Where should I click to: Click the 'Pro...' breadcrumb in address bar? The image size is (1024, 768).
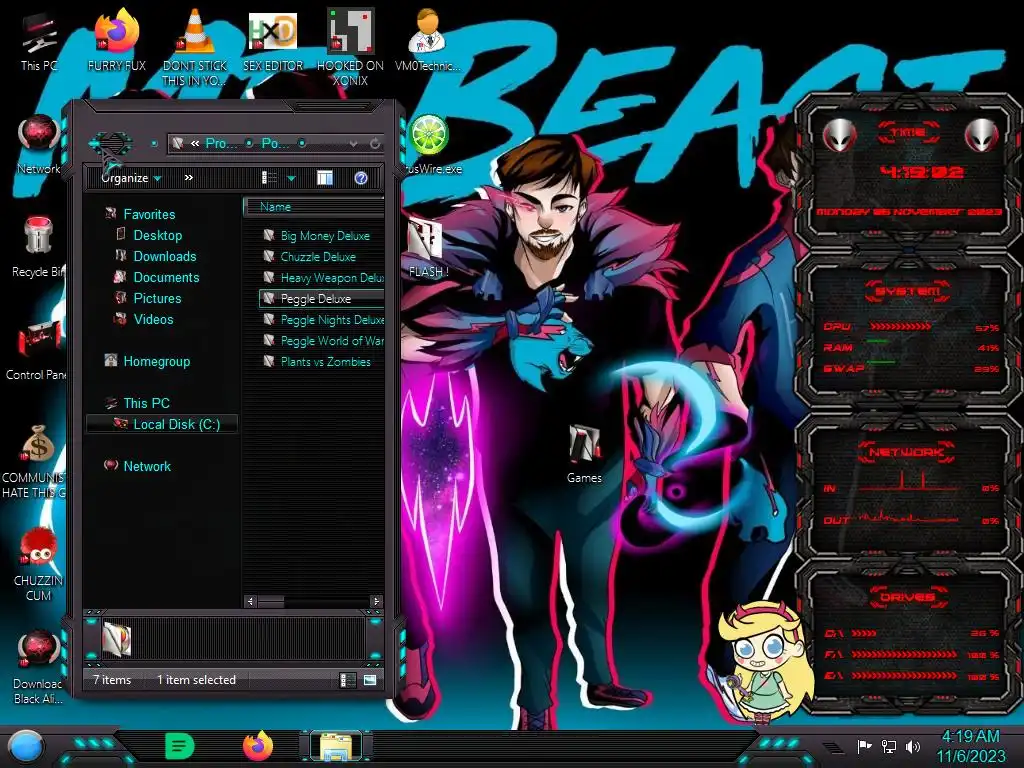point(221,143)
